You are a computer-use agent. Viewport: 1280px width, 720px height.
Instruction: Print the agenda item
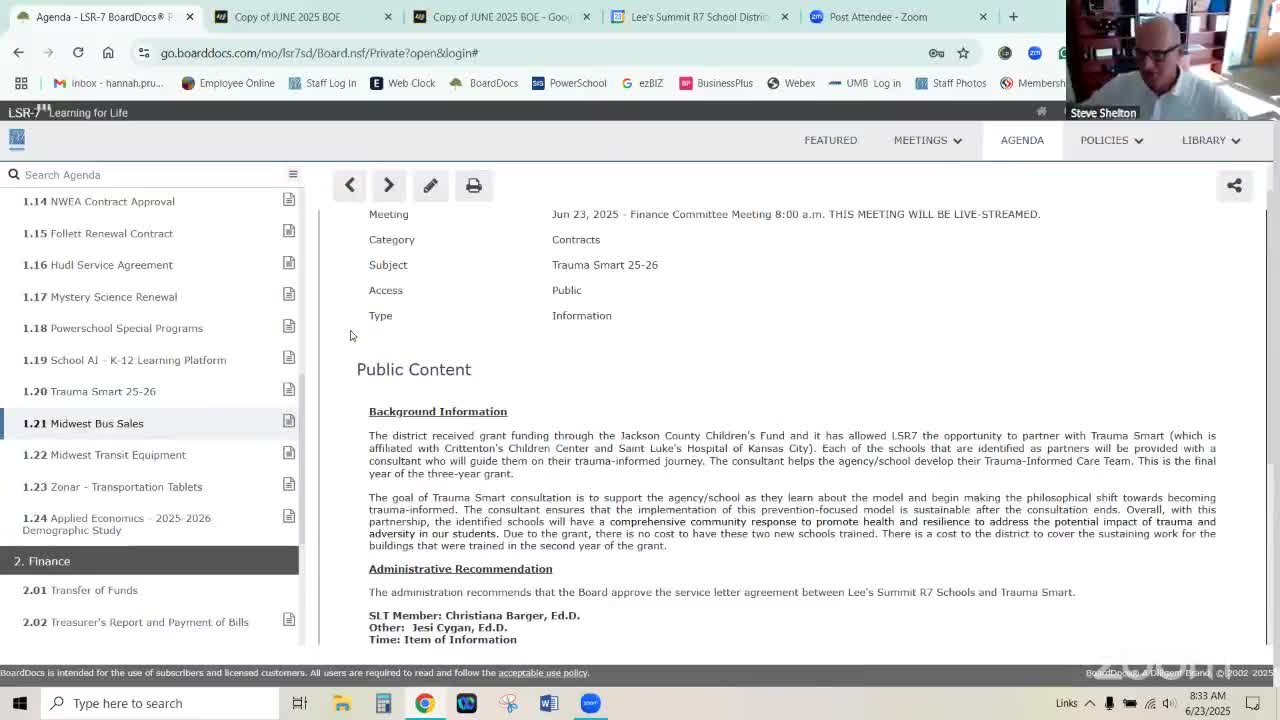[x=474, y=185]
